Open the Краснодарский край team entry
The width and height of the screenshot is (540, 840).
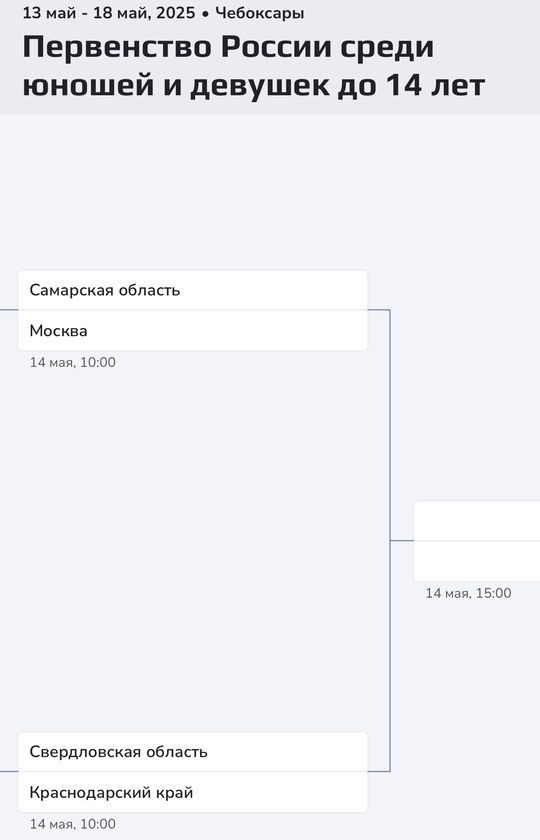(193, 792)
